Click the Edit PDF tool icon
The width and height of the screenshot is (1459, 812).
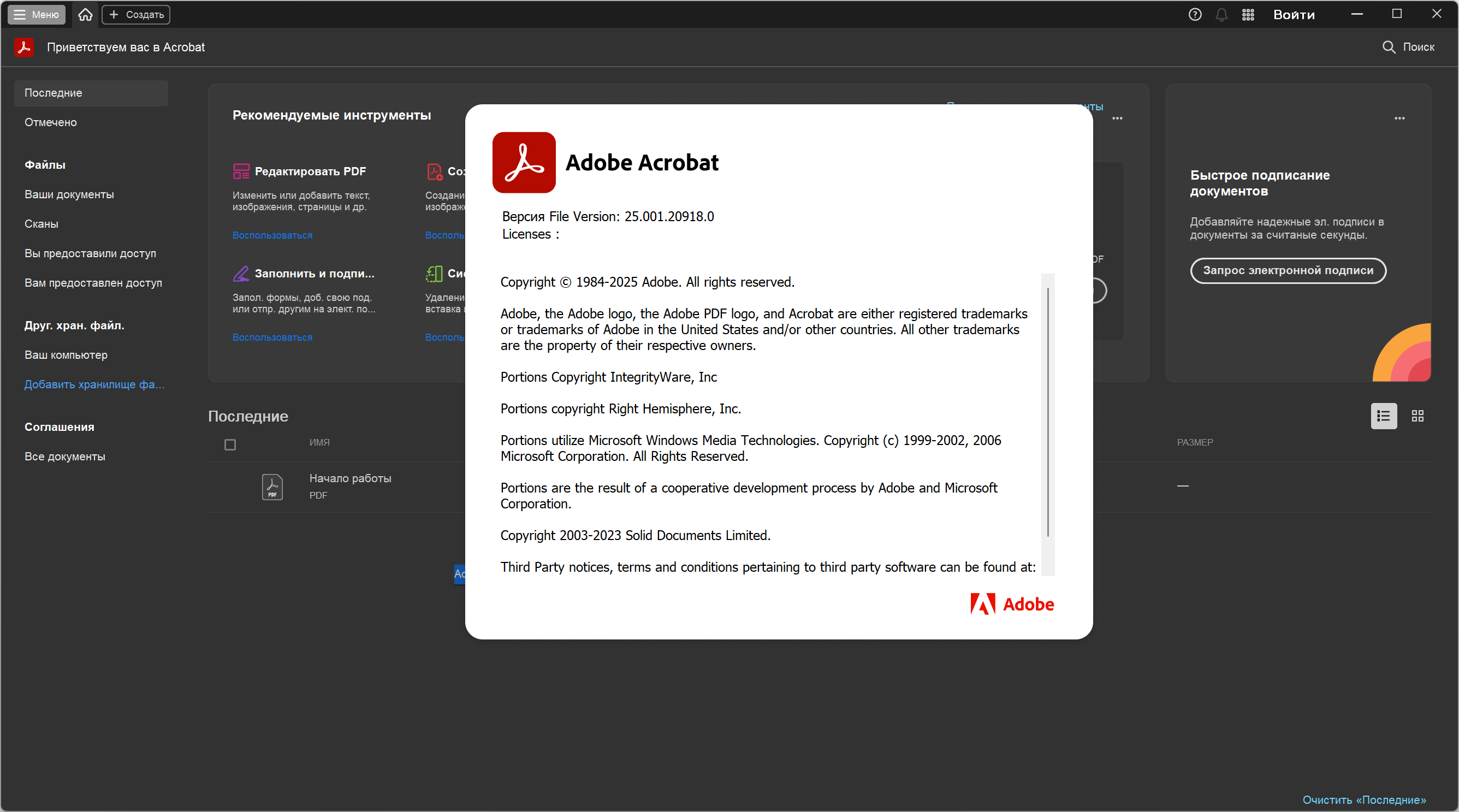tap(241, 171)
